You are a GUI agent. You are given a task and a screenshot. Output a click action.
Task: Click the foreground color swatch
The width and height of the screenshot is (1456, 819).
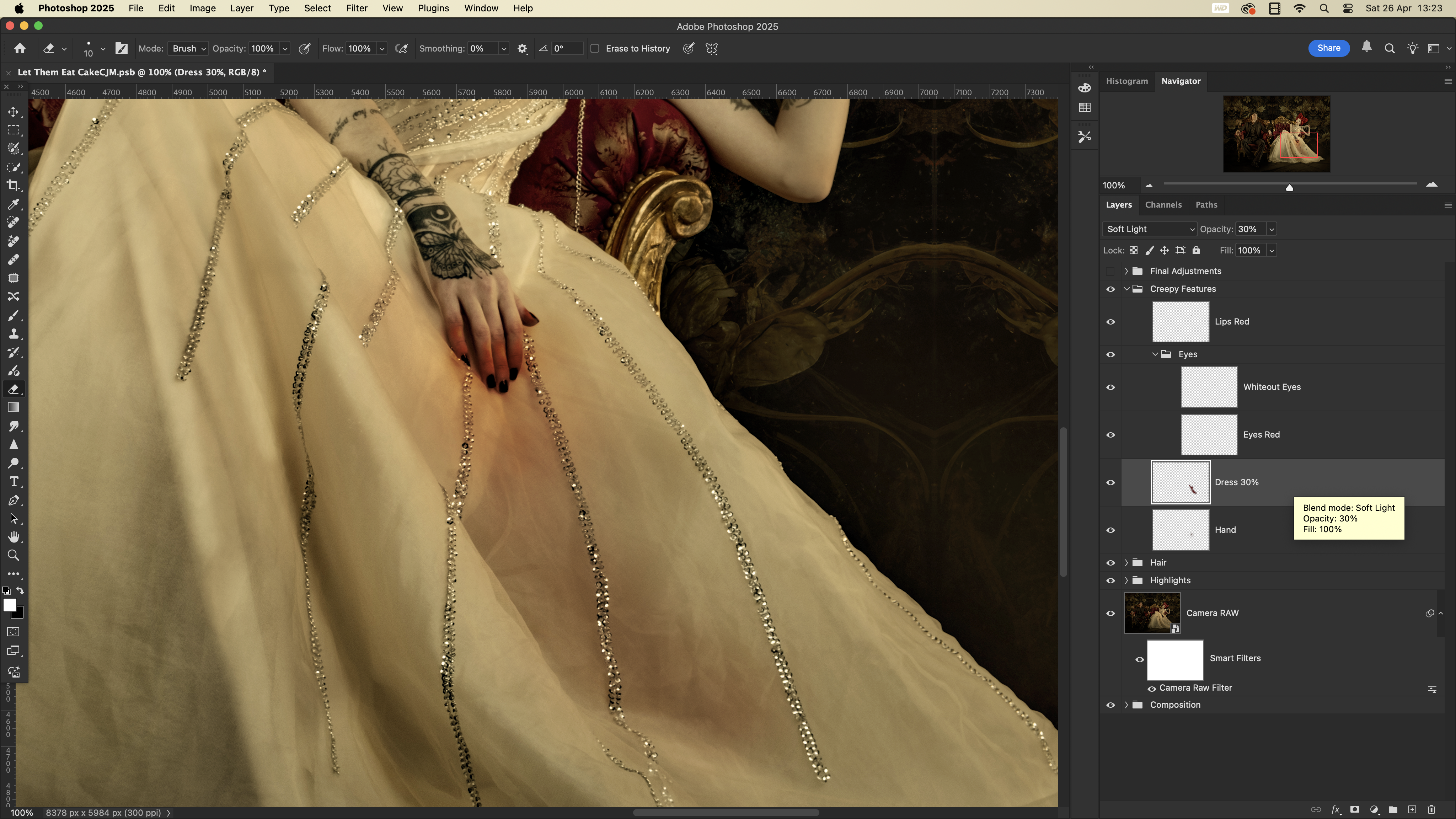pyautogui.click(x=10, y=605)
